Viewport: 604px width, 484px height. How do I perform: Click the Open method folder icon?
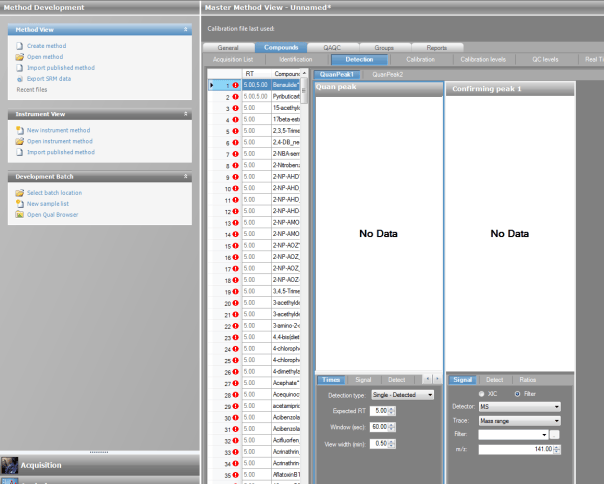(x=19, y=57)
